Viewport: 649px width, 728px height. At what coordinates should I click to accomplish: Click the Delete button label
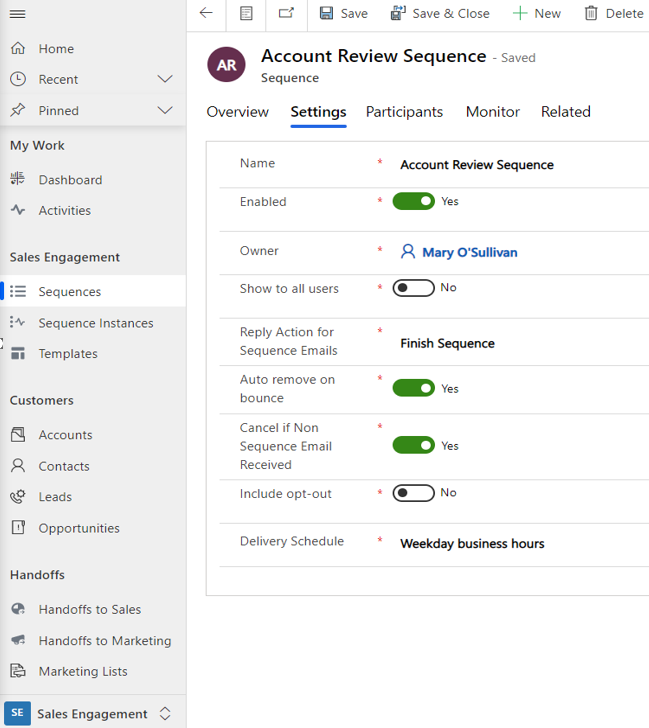click(x=624, y=13)
